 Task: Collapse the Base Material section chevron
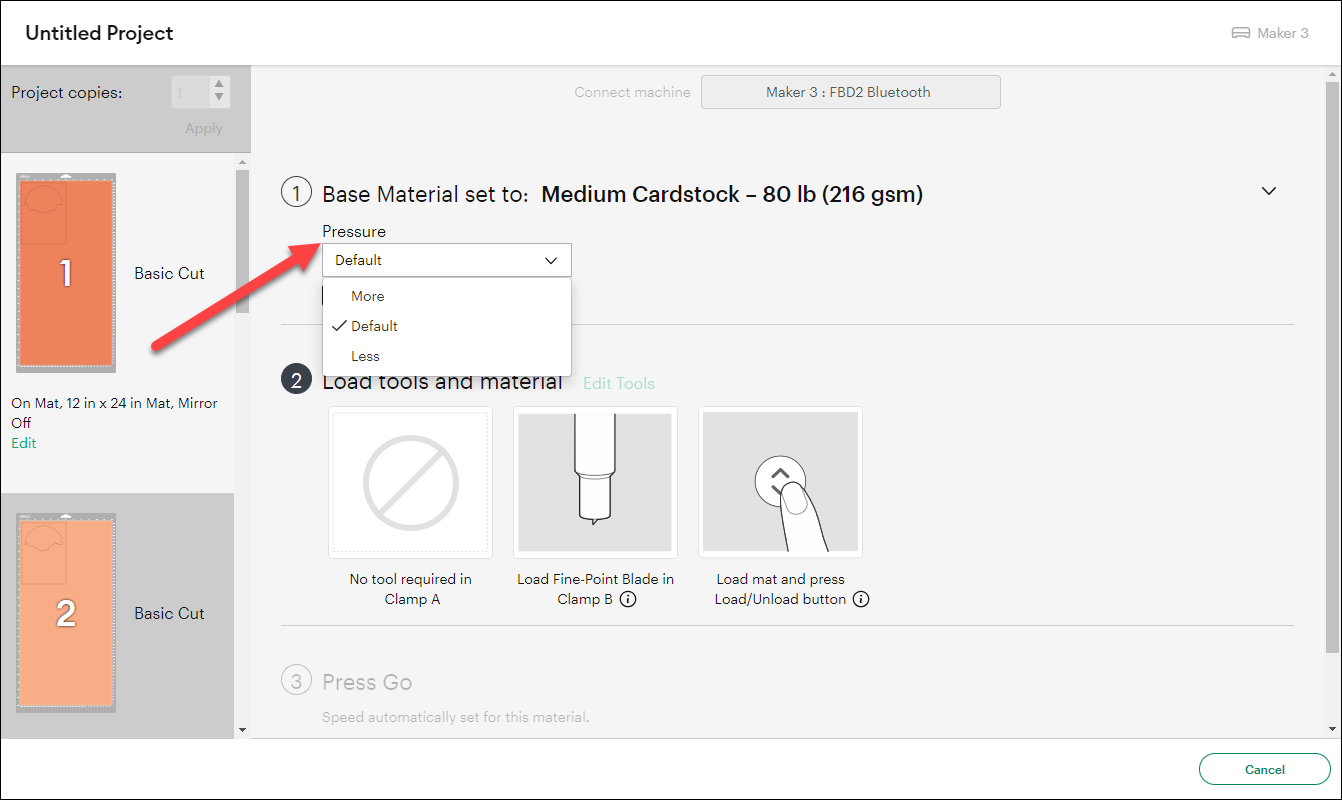[1269, 191]
